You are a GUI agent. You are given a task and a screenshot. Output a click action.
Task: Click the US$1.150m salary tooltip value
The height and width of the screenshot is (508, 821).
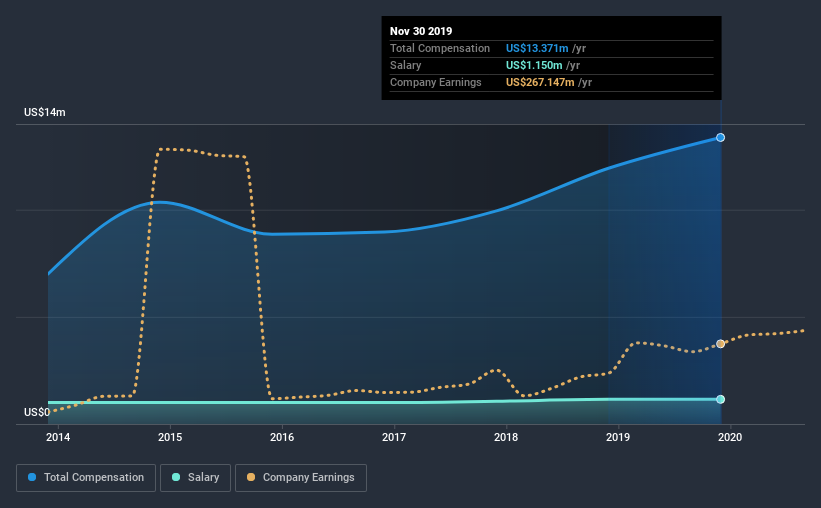[534, 65]
